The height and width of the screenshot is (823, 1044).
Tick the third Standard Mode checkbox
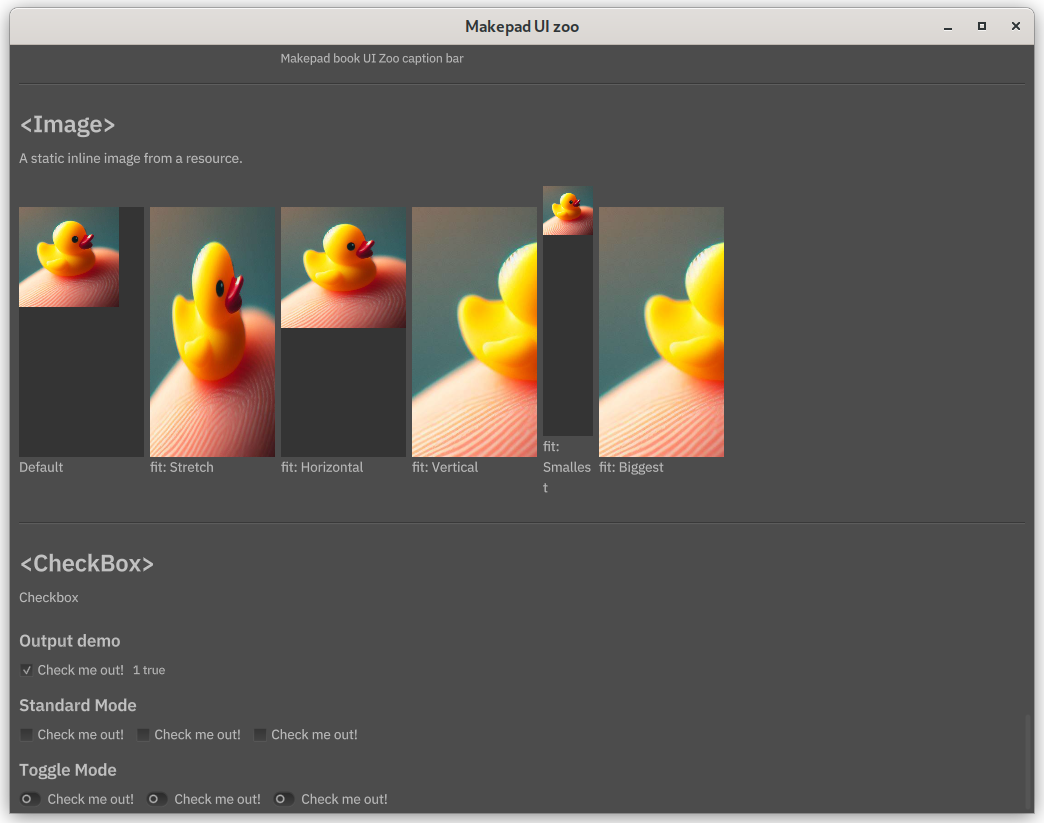tap(260, 735)
